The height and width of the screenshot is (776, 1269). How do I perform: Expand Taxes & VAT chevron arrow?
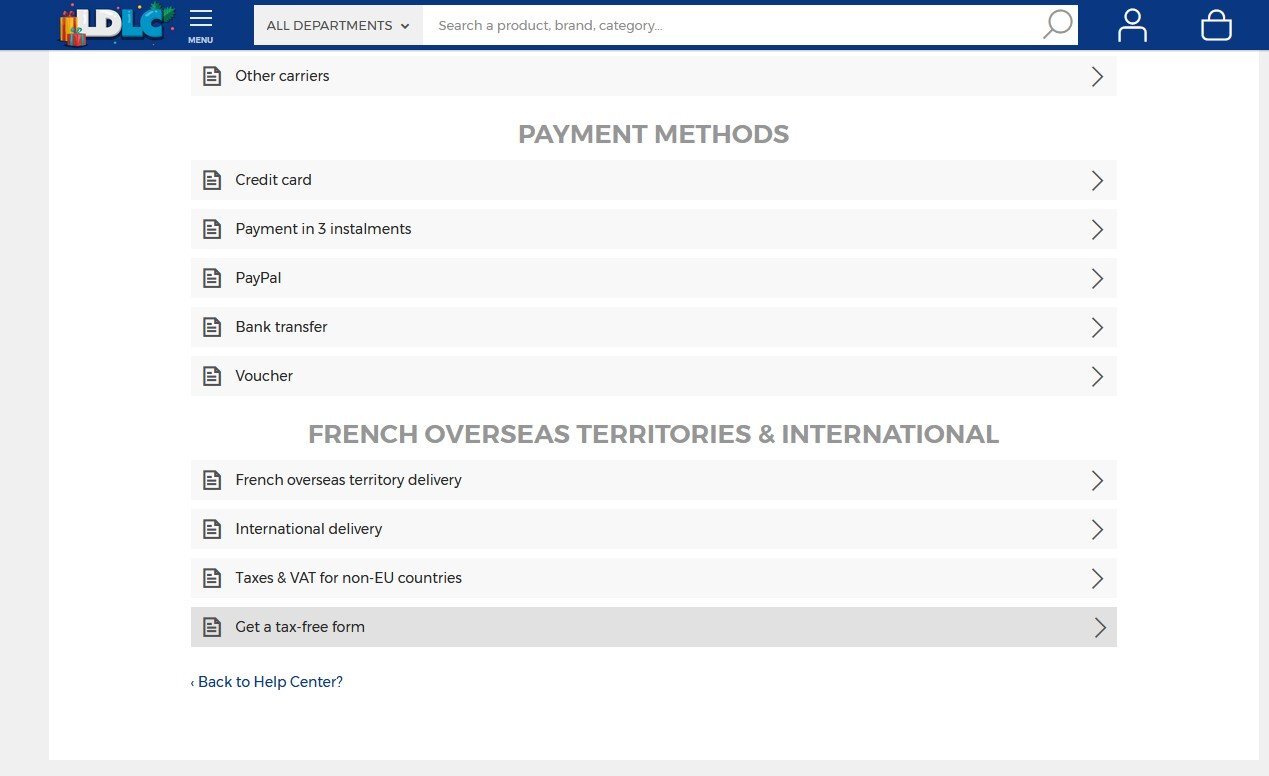point(1097,578)
